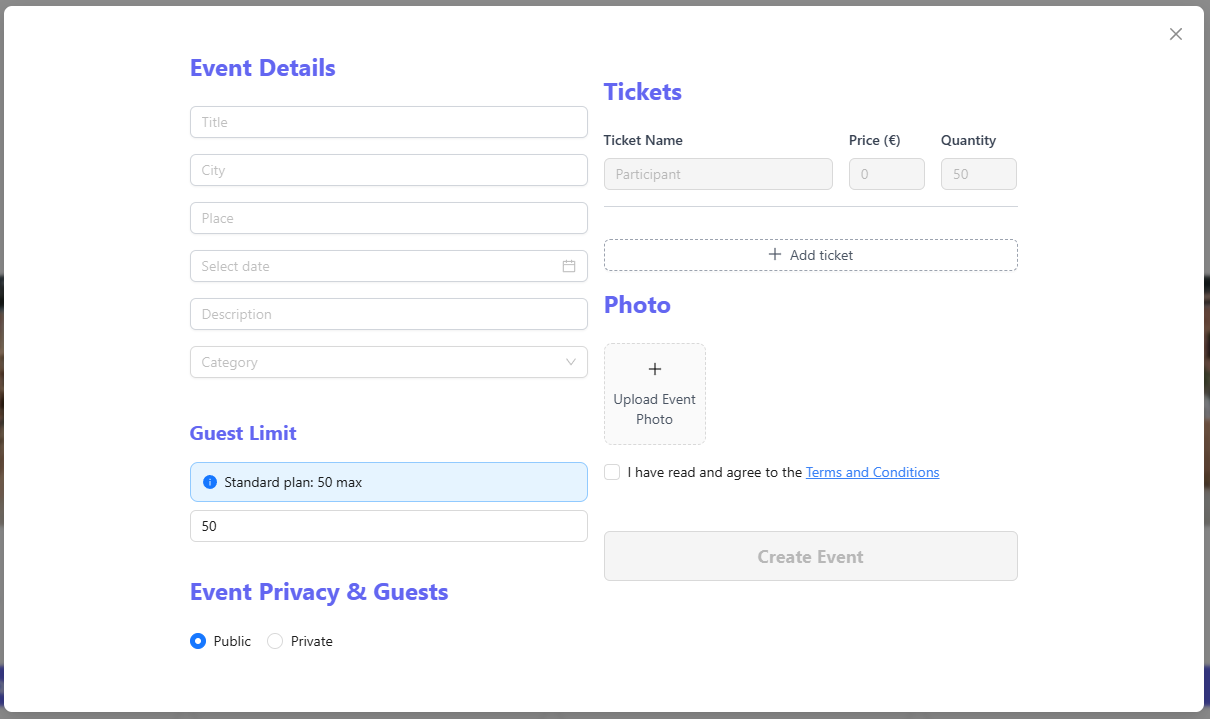Close the event creation dialog
The height and width of the screenshot is (719, 1210).
[1176, 34]
